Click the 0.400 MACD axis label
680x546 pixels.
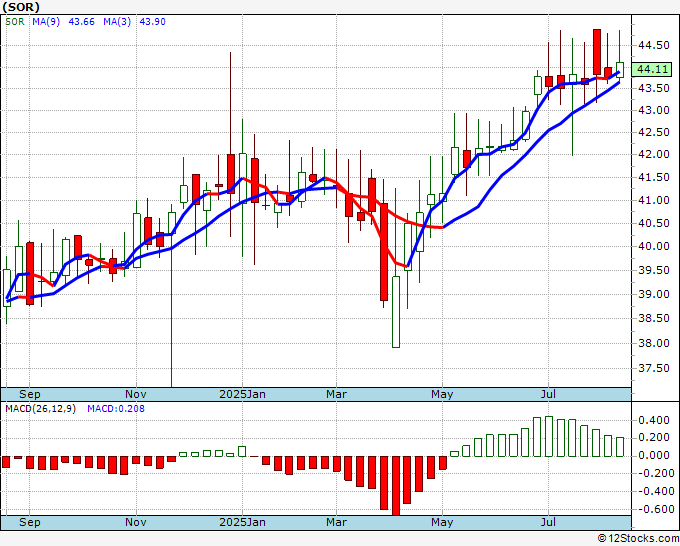tap(654, 420)
